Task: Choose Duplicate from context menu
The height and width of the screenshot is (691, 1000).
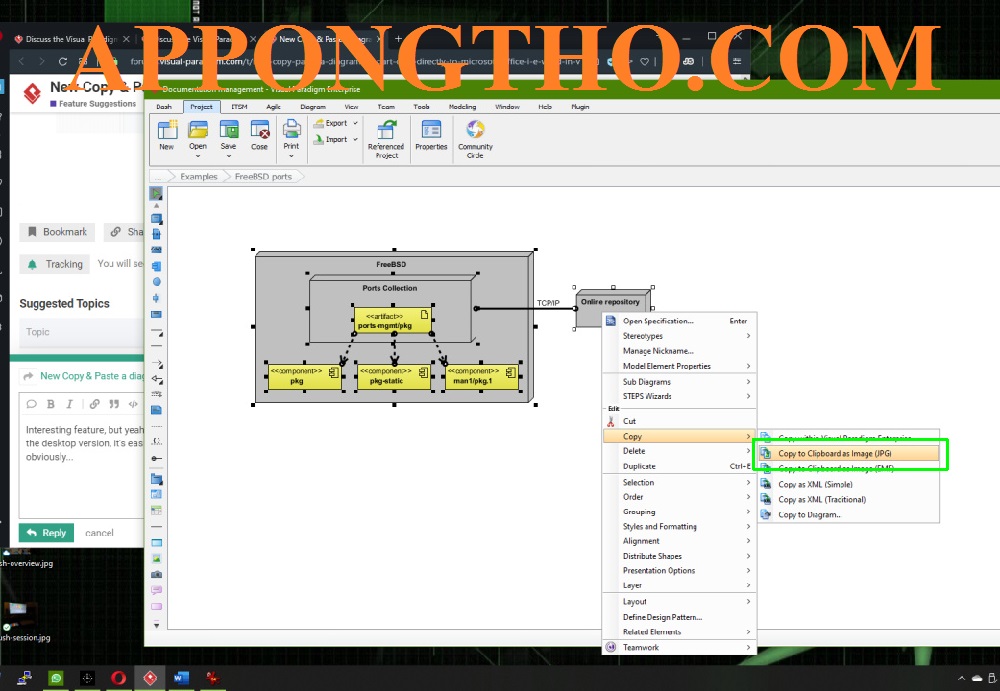Action: coord(680,466)
